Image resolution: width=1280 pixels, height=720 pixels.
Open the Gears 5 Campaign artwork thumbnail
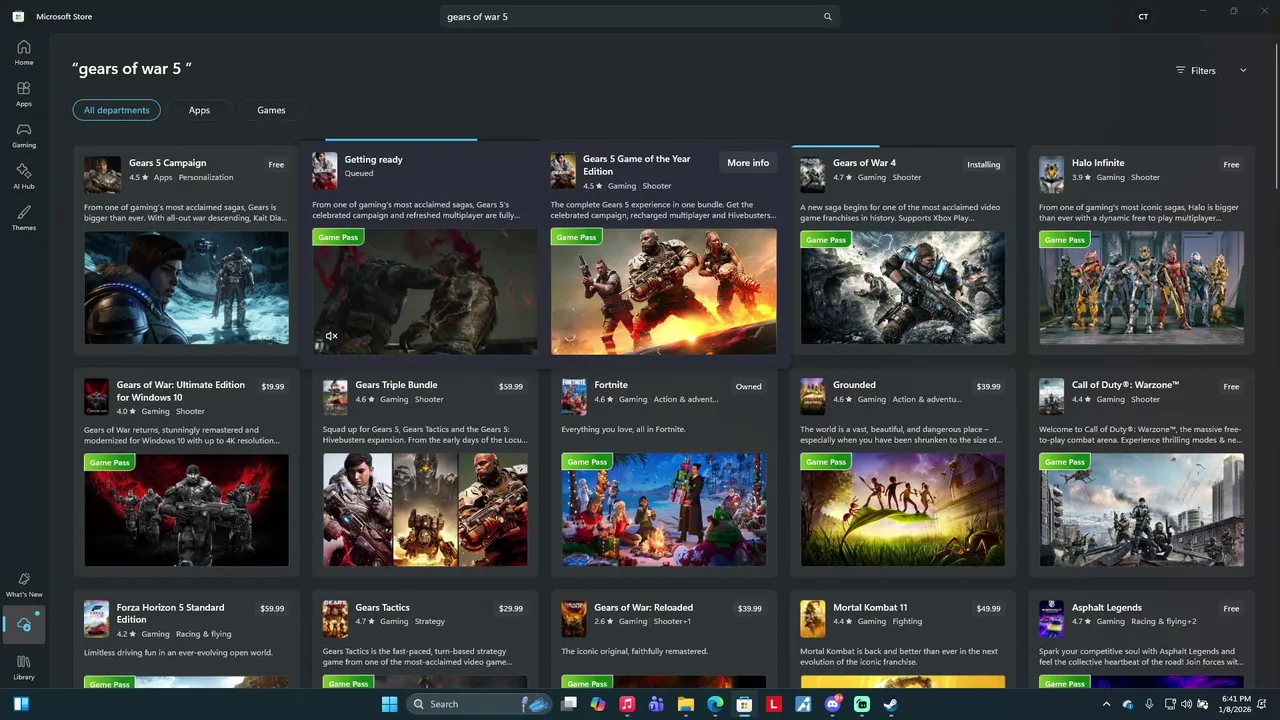[x=186, y=288]
